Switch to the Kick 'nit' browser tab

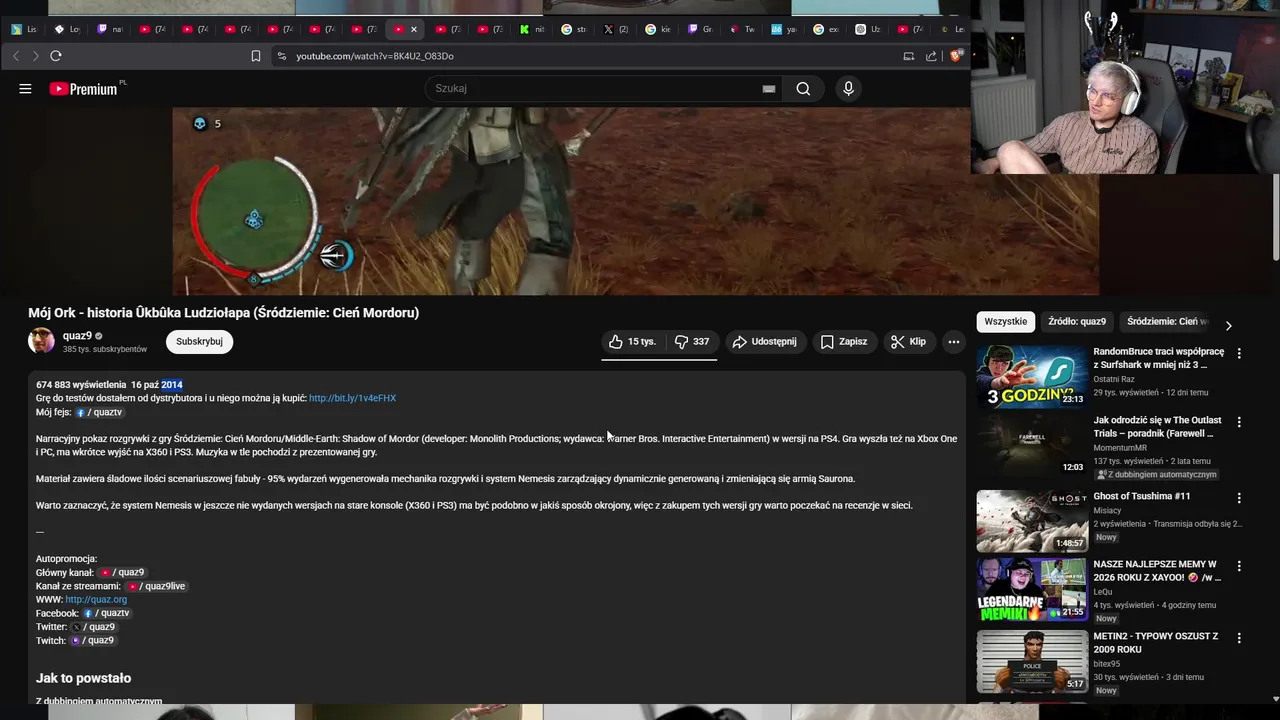533,29
